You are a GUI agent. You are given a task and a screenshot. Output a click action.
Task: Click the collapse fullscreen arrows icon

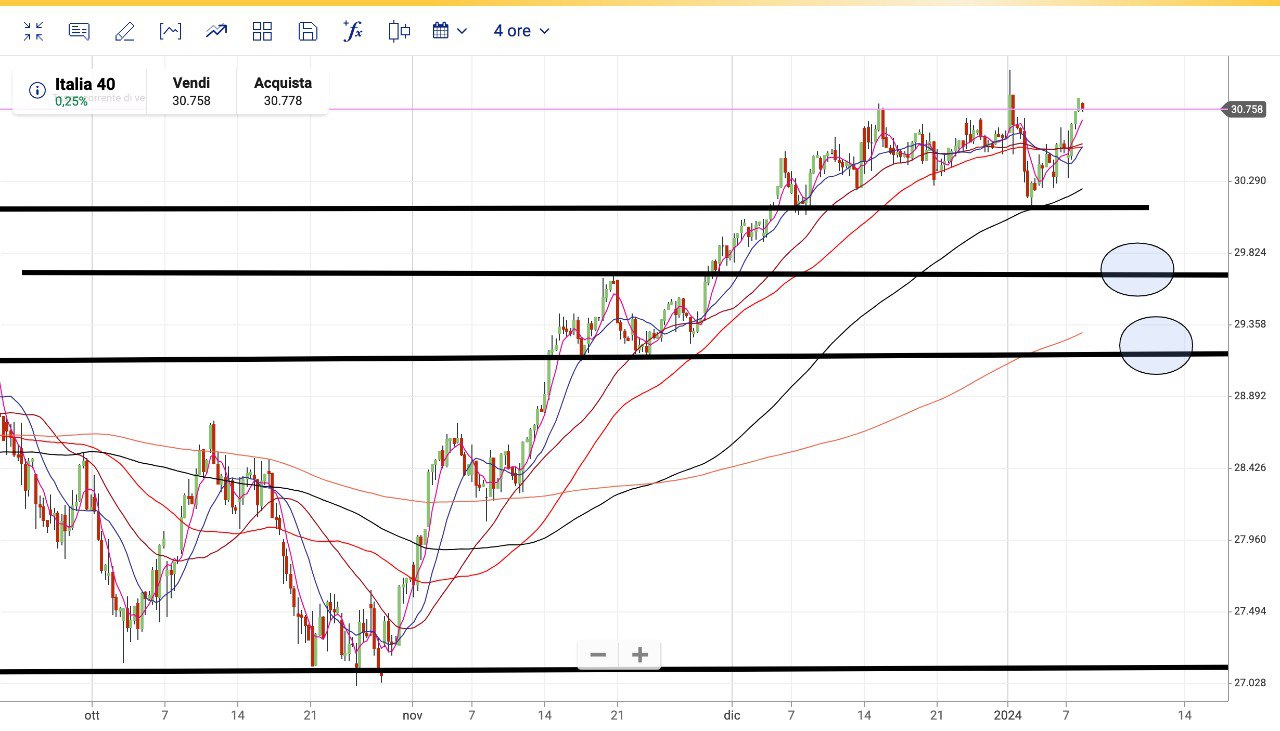34,31
